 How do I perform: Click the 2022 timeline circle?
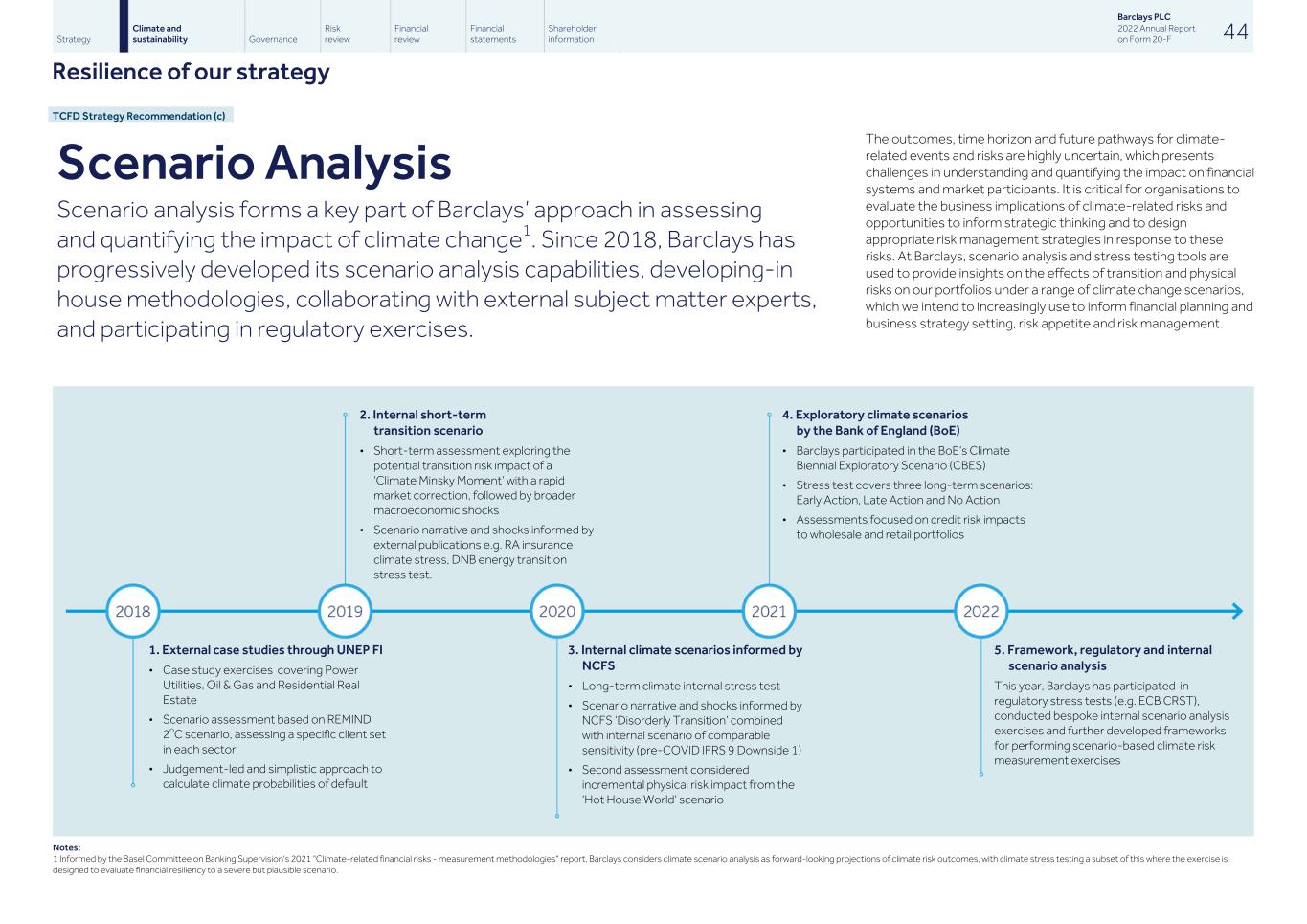point(980,611)
